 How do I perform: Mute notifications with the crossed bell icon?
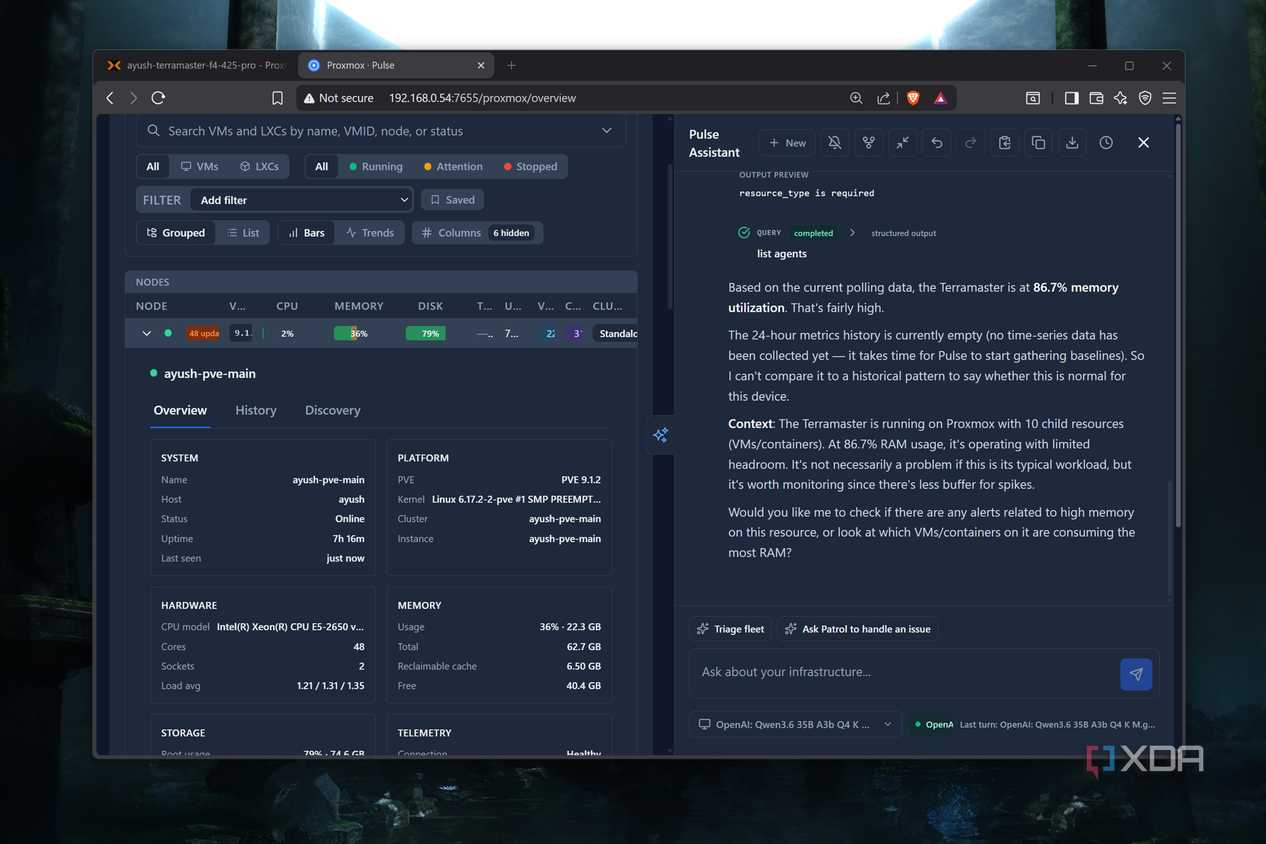[834, 143]
